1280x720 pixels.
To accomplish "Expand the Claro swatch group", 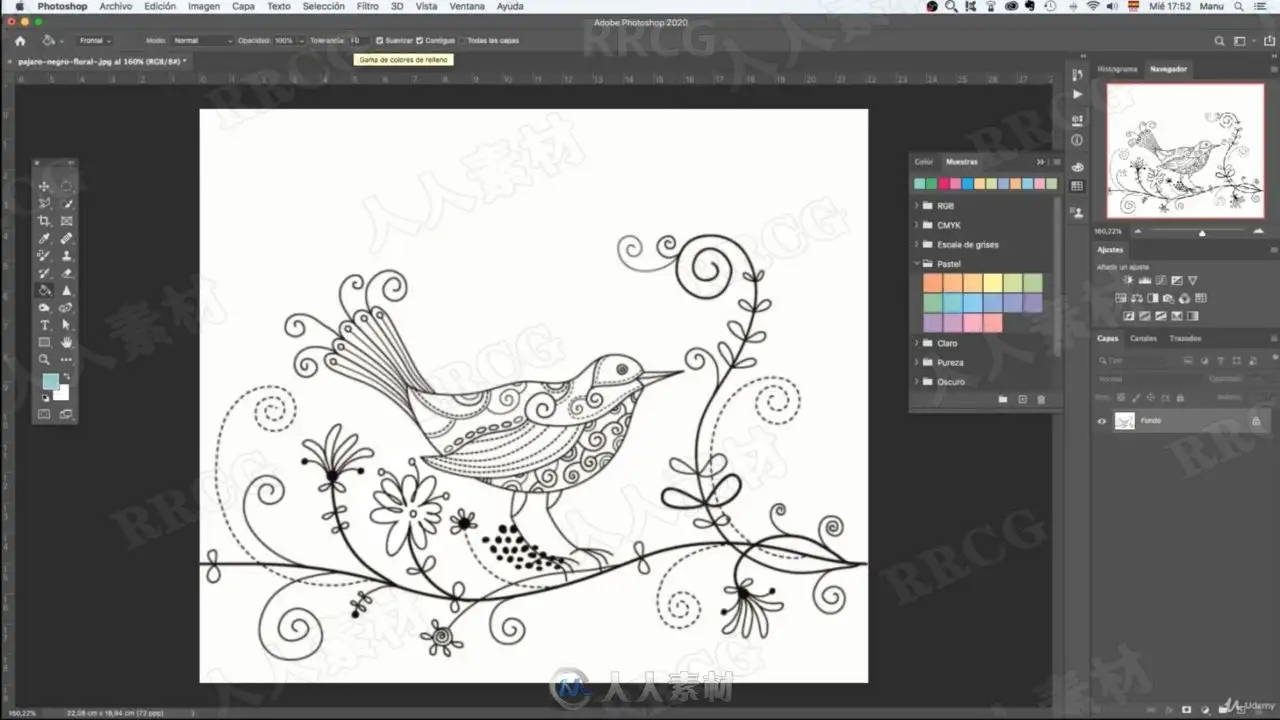I will tap(917, 343).
